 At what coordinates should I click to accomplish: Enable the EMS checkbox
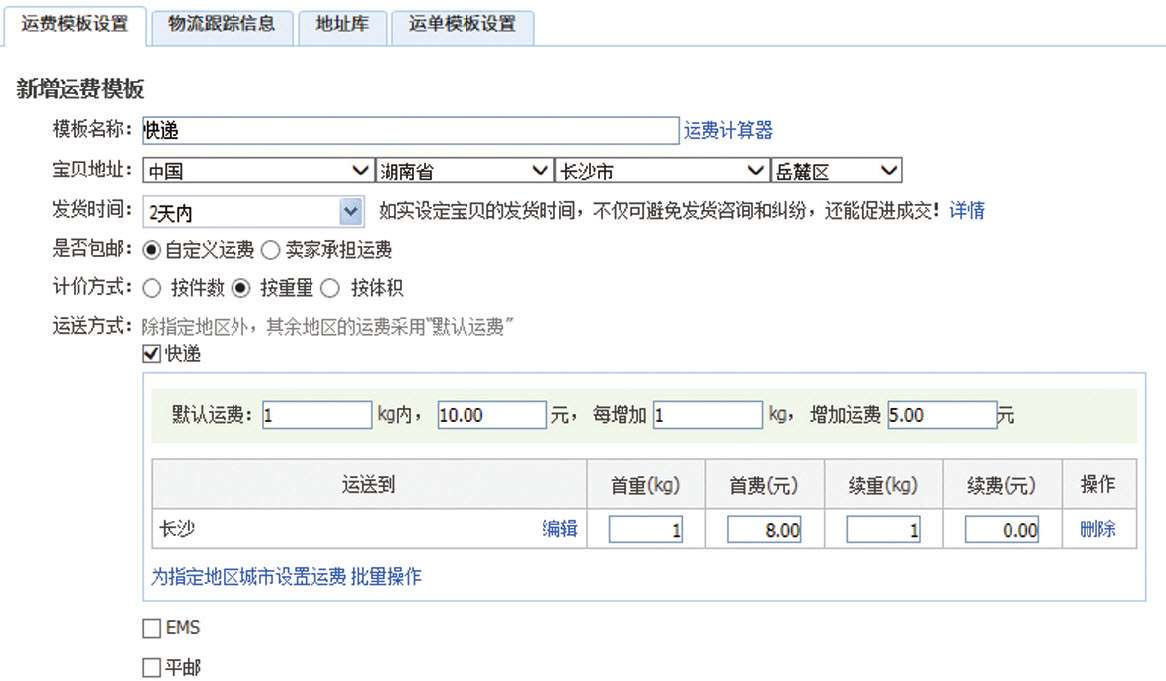coord(151,628)
